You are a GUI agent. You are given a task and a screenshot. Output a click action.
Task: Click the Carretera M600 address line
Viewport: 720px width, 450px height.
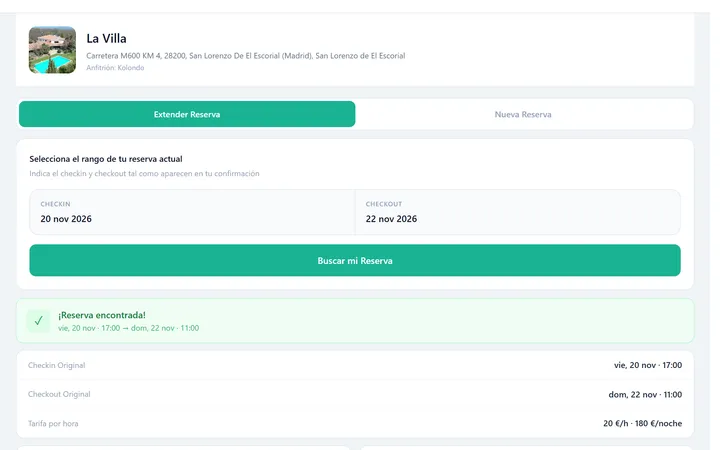(x=246, y=56)
